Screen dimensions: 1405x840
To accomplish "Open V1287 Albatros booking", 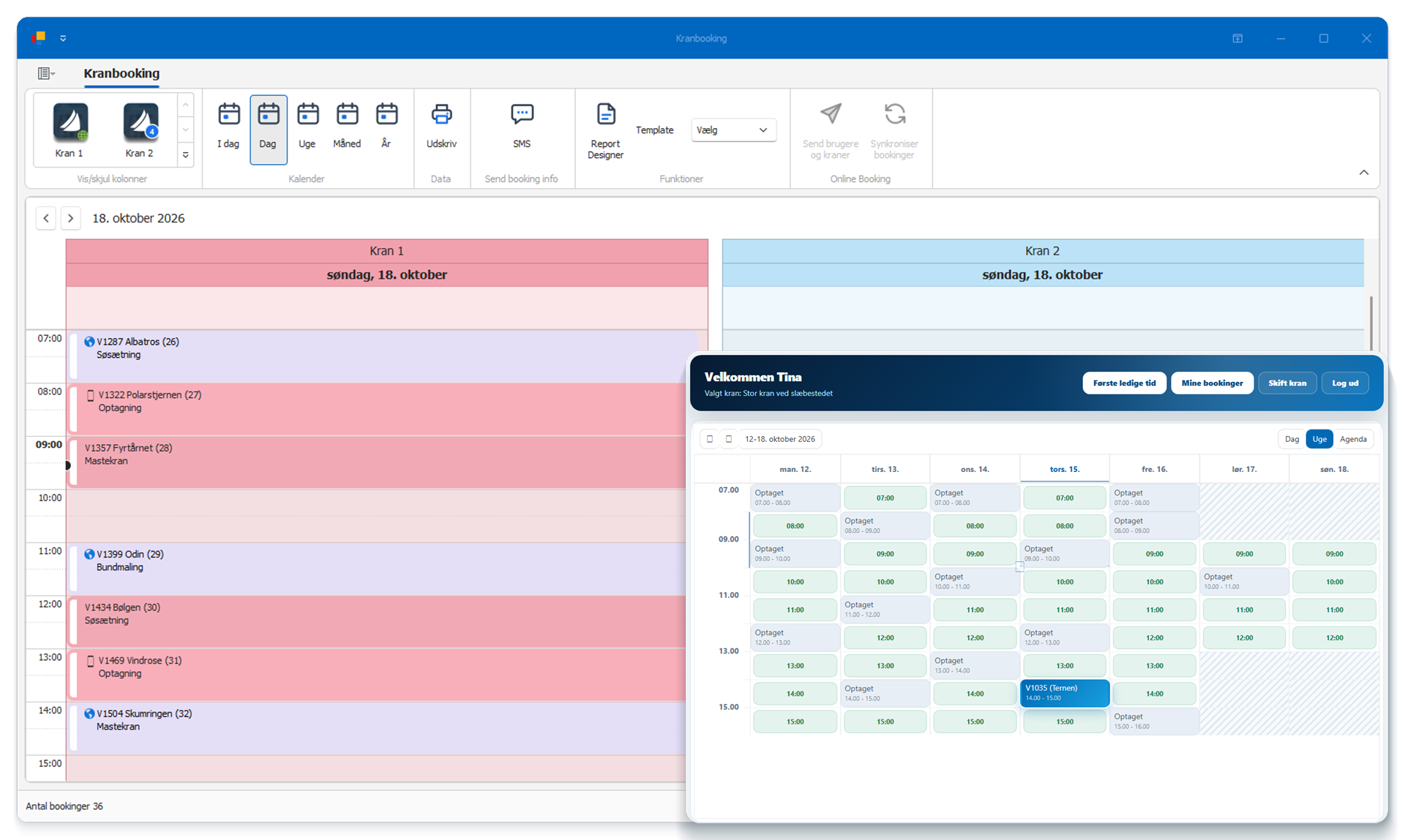I will [381, 356].
